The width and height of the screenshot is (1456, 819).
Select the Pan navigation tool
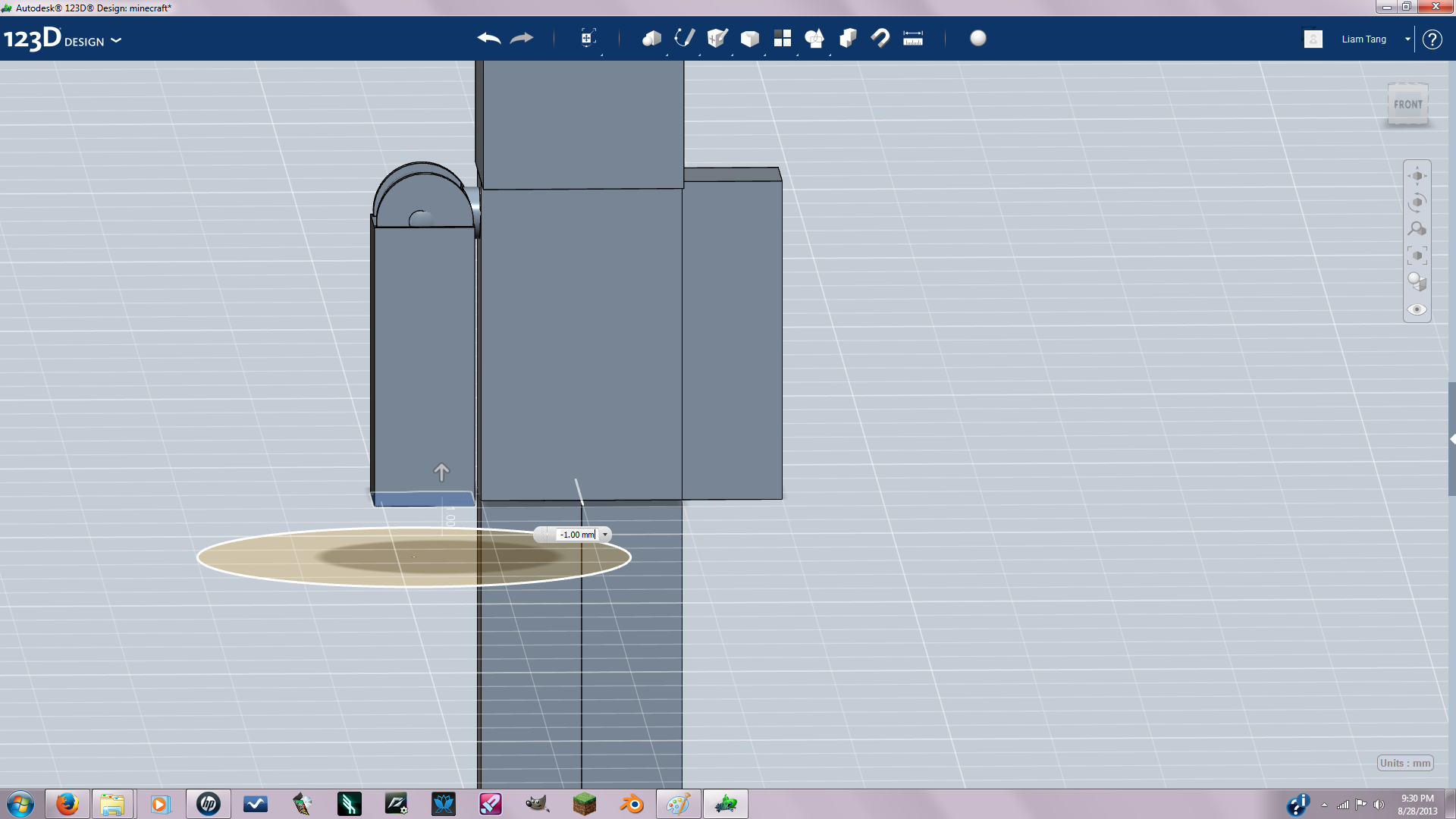point(1417,176)
